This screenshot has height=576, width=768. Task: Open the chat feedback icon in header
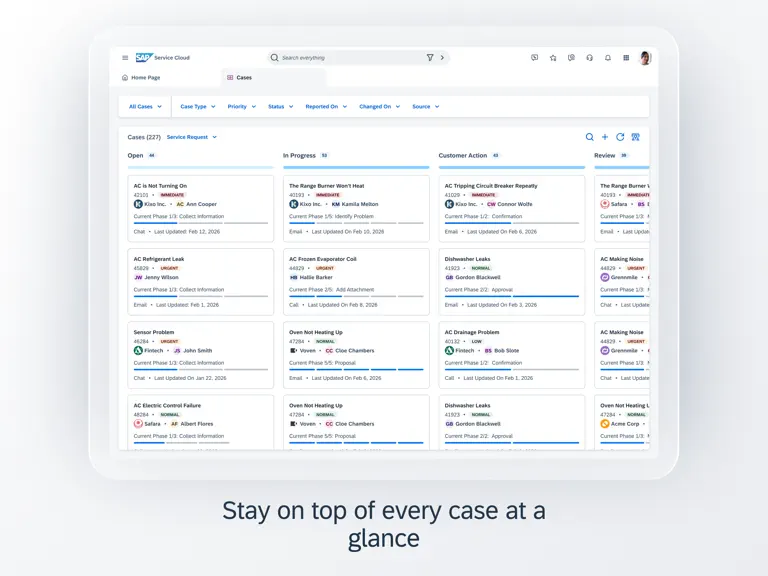point(534,58)
